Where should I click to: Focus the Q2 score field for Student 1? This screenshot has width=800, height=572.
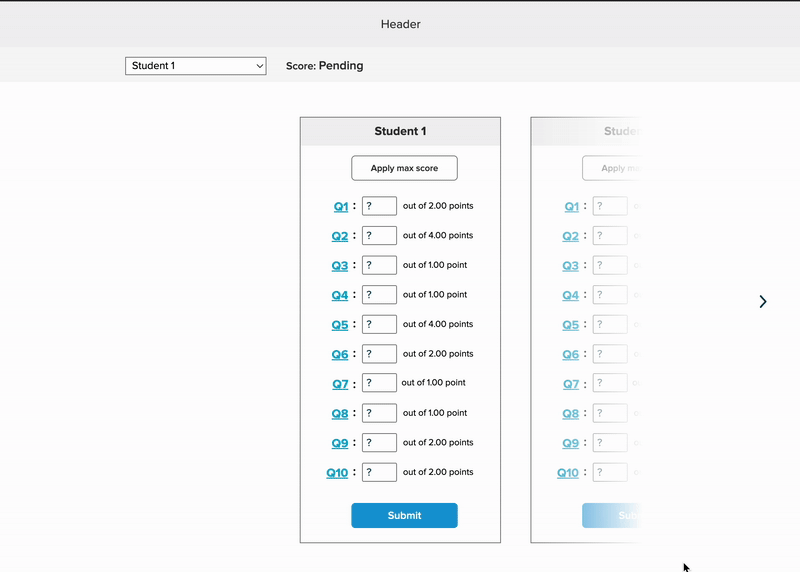point(379,236)
